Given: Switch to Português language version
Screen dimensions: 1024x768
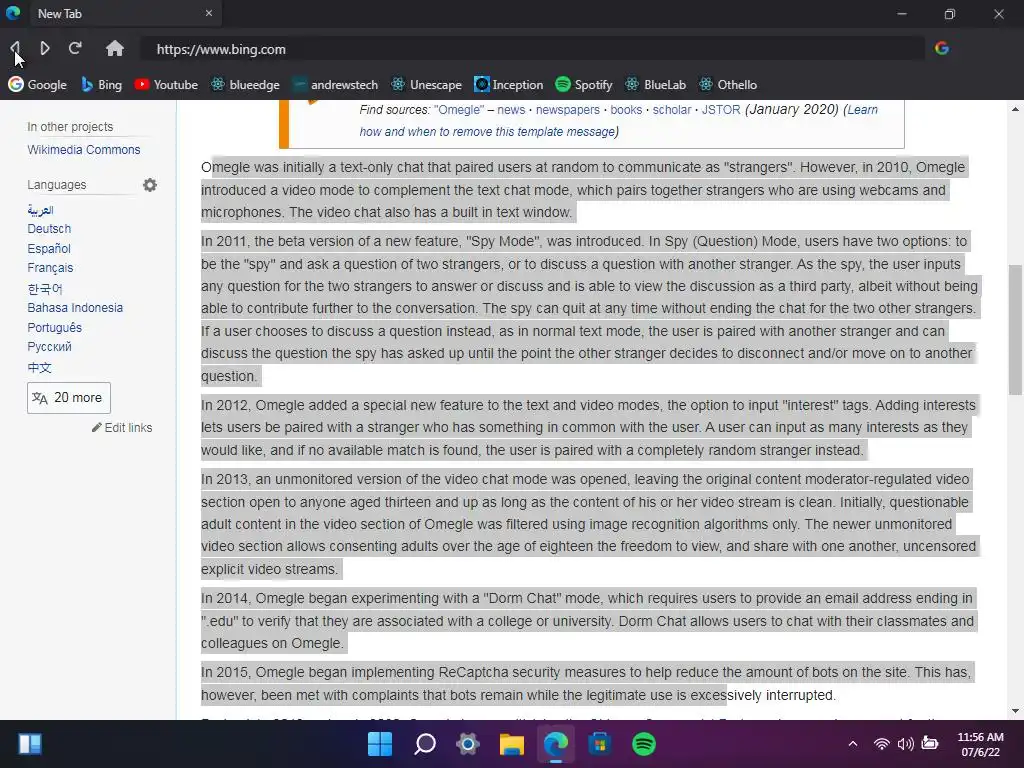Looking at the screenshot, I should (x=54, y=327).
